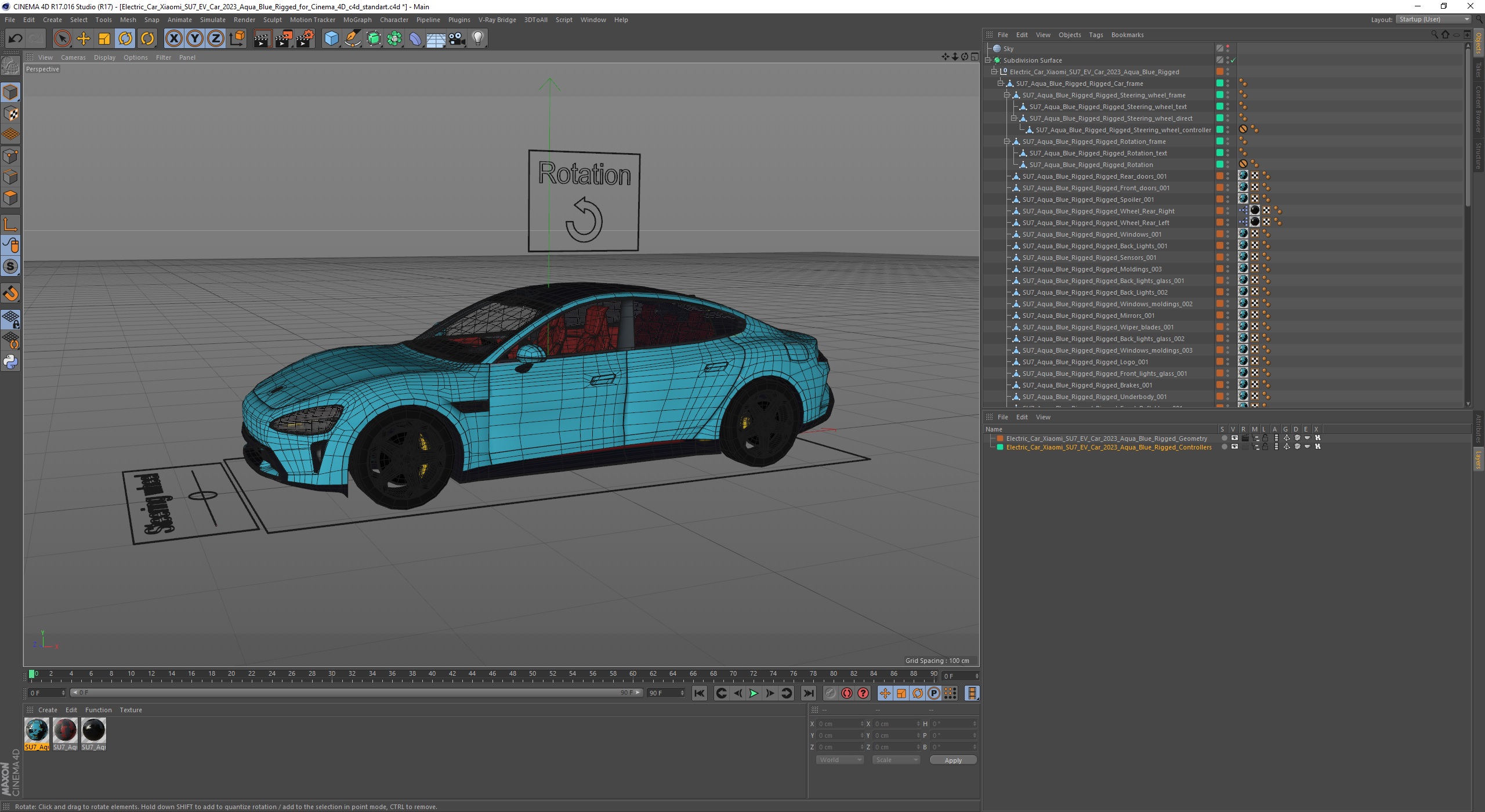Open the spline Pen tool
Screen dimensions: 1485x812
pos(353,39)
